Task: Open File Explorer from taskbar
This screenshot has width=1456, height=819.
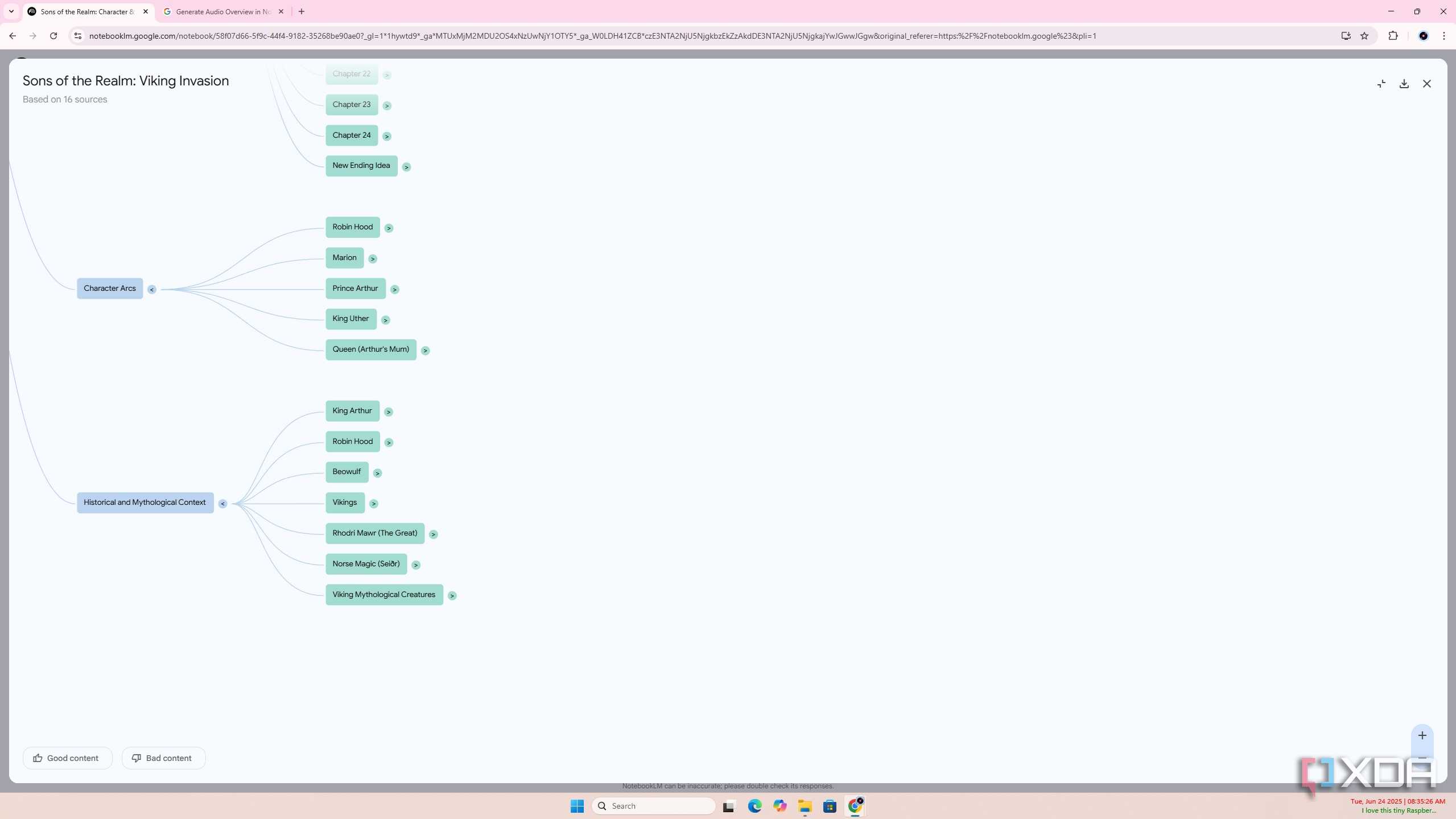Action: (x=805, y=806)
